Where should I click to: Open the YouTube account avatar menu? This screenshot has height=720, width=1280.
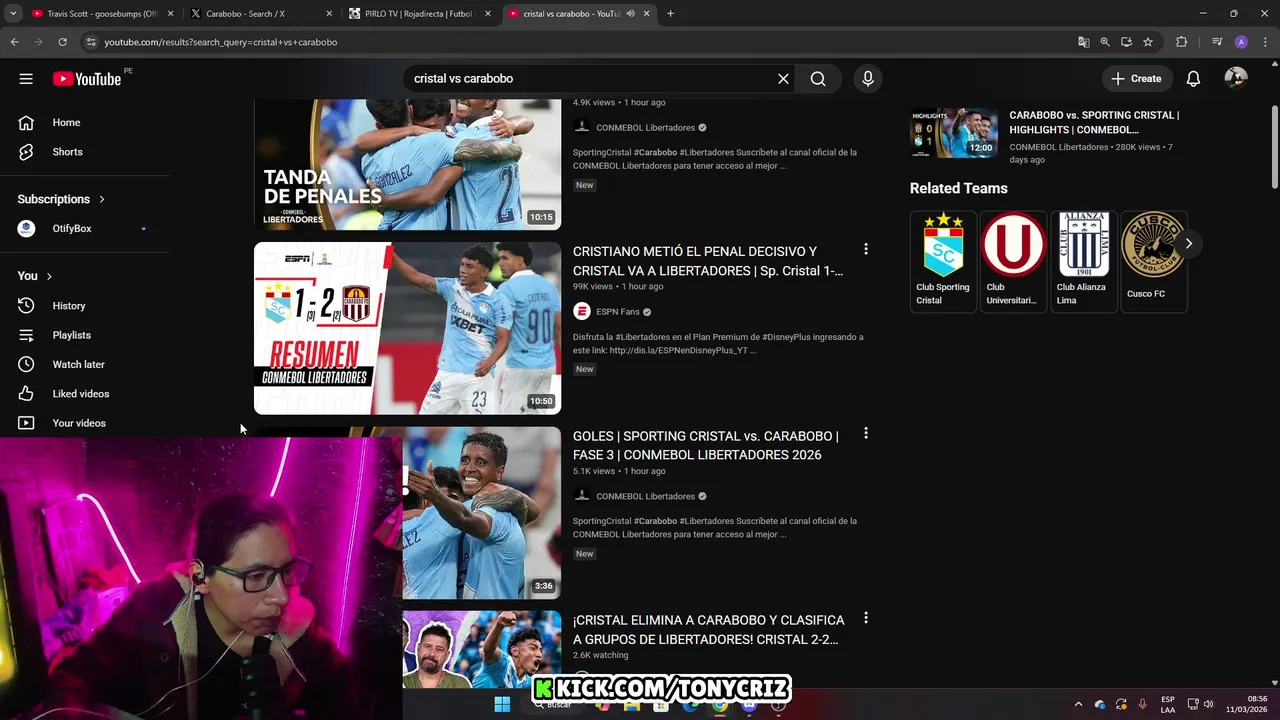[x=1235, y=79]
